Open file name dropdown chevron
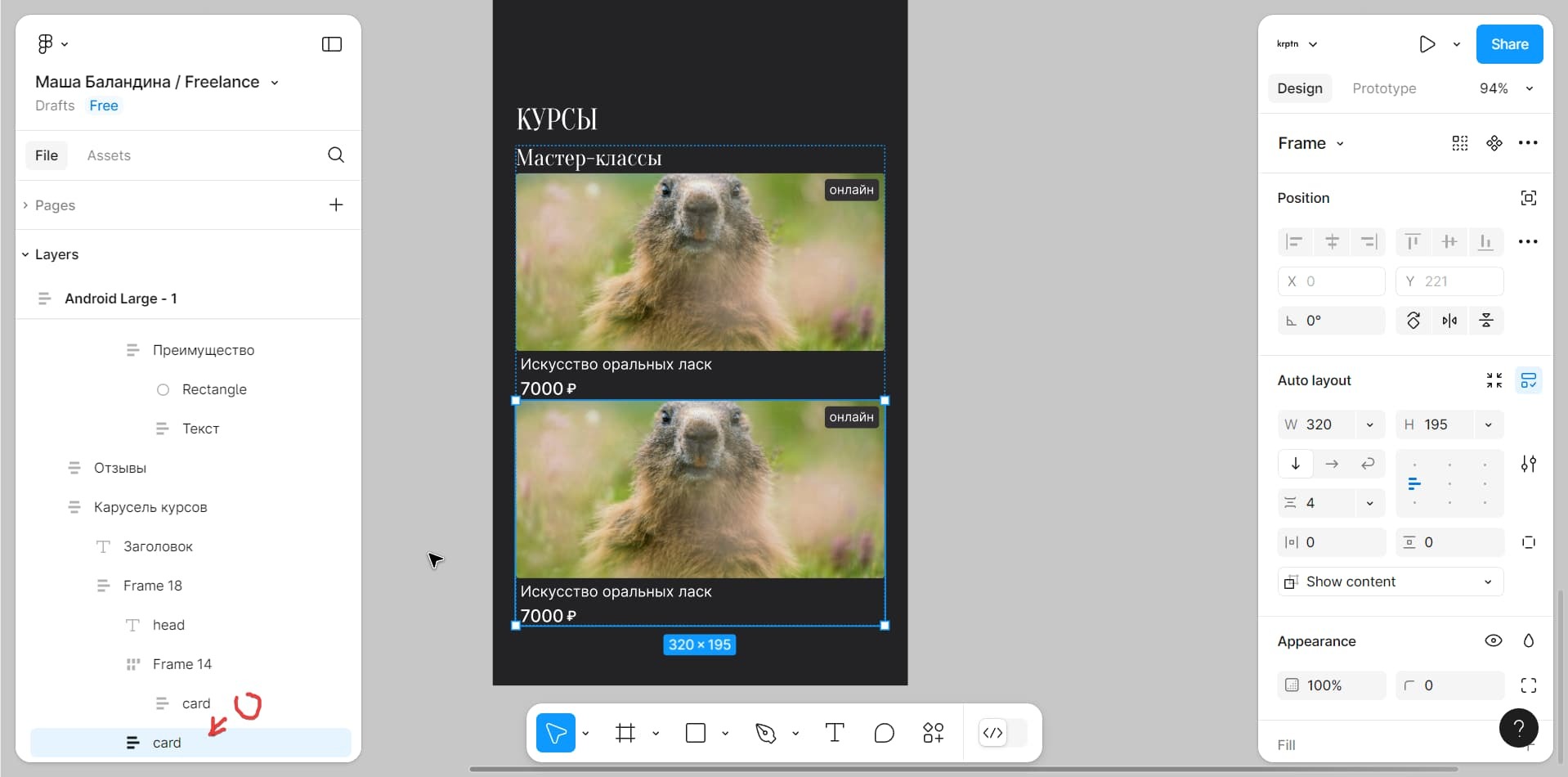 coord(275,83)
